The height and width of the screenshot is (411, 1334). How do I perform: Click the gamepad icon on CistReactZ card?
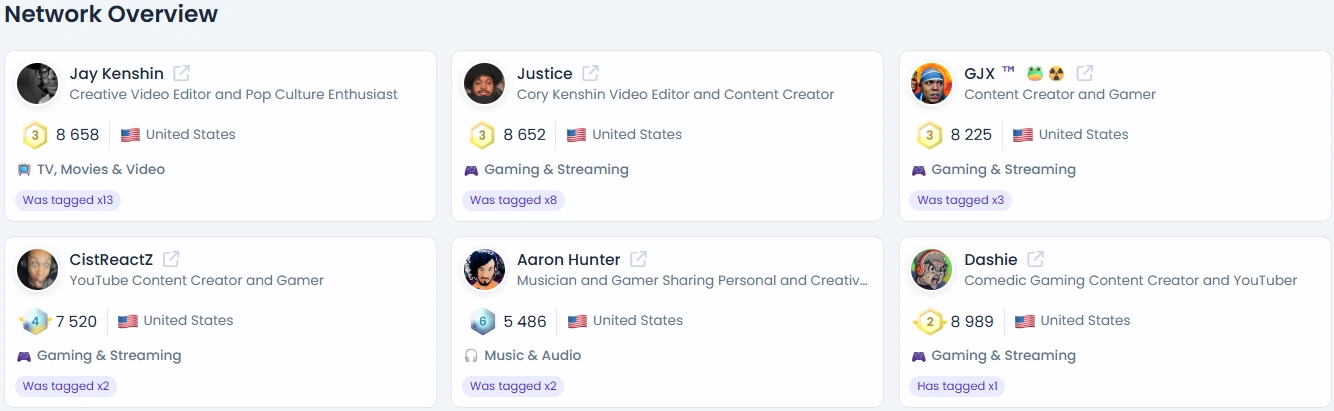click(24, 356)
